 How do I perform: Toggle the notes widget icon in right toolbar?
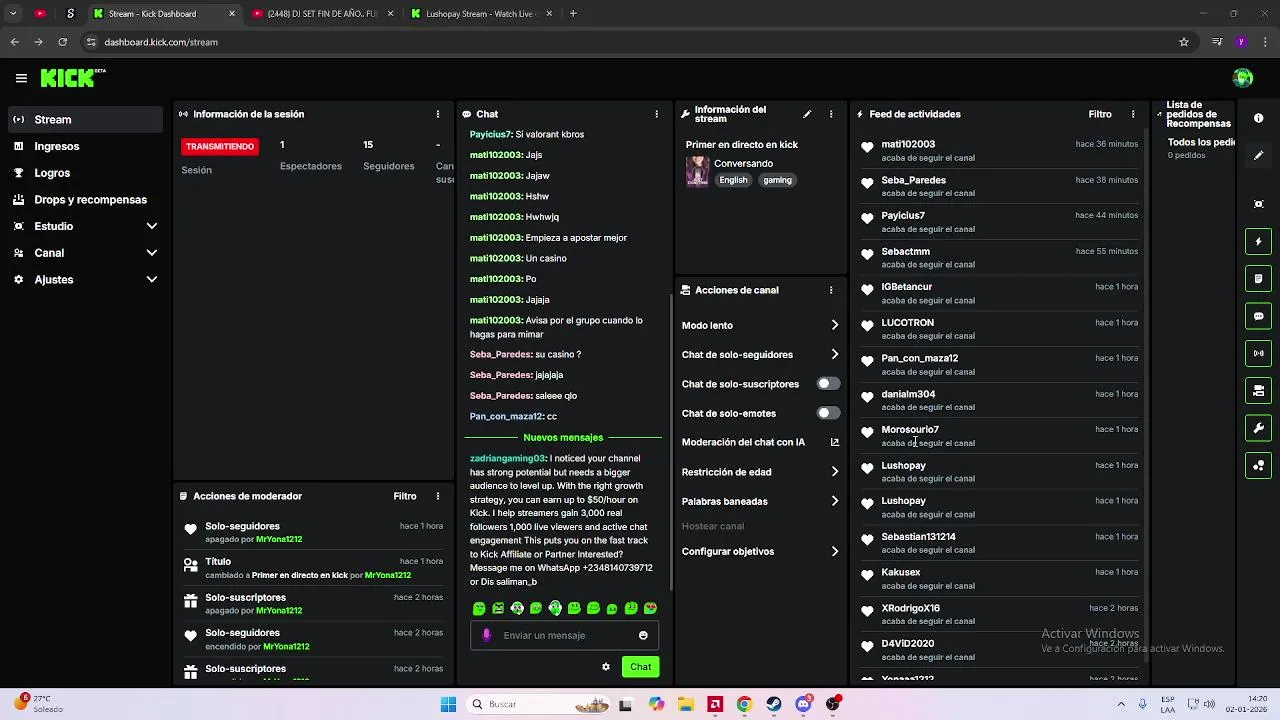pyautogui.click(x=1259, y=278)
